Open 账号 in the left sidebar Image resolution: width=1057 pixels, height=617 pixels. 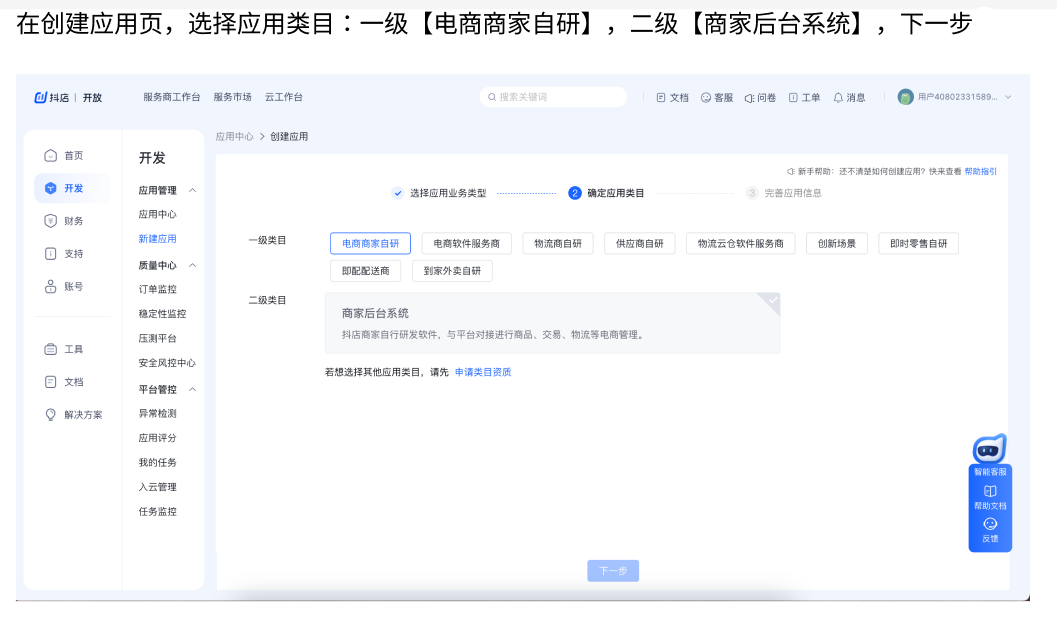coord(64,287)
